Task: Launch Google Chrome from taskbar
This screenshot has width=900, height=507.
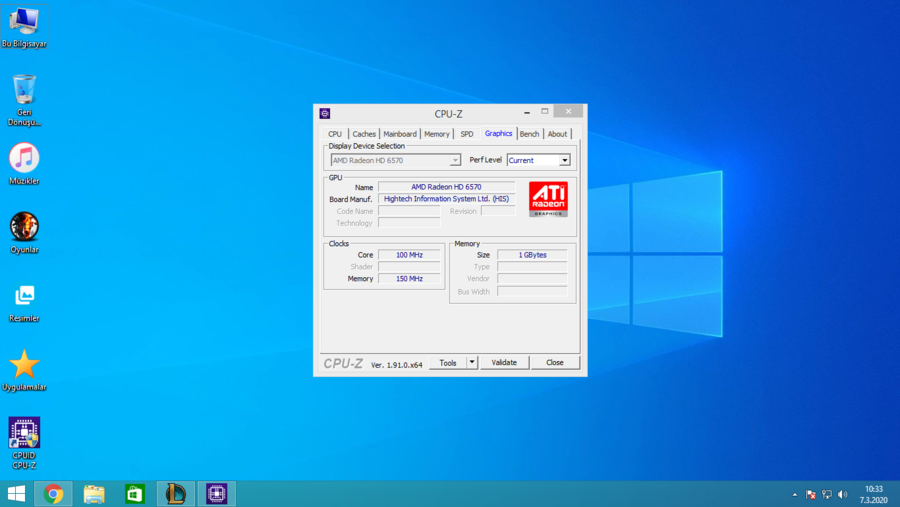Action: coord(53,494)
